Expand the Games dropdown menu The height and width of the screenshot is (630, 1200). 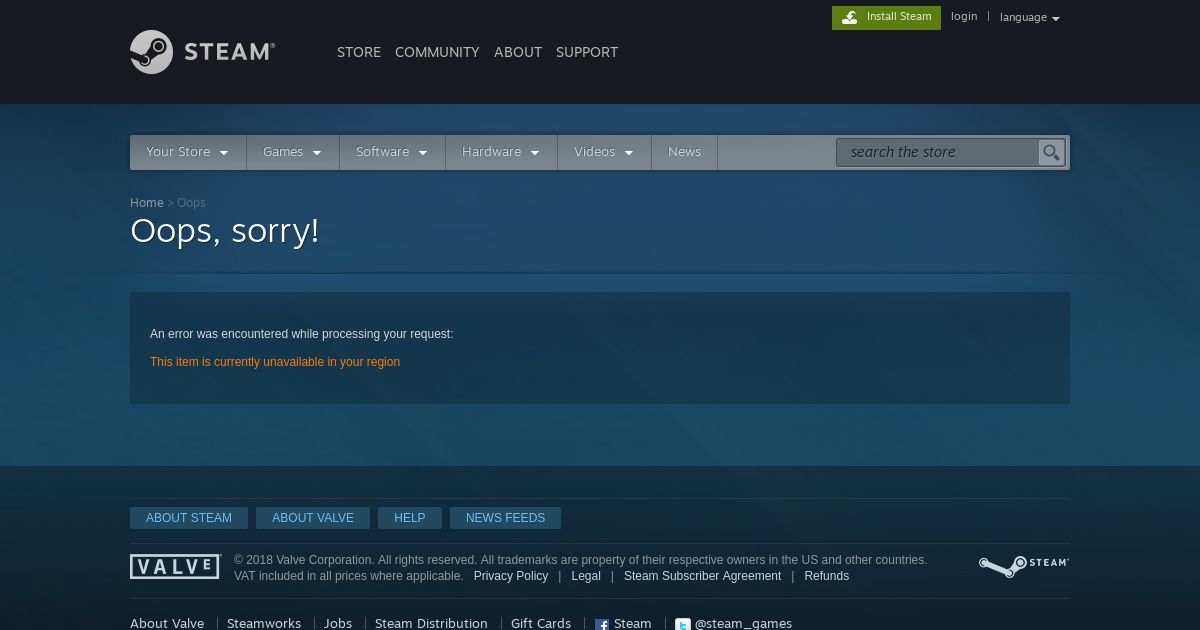click(x=293, y=152)
